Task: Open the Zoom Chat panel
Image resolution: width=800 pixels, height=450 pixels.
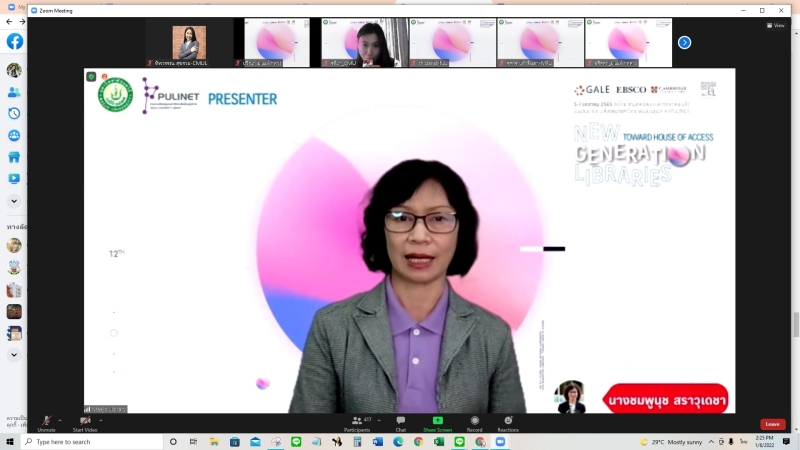Action: (400, 421)
